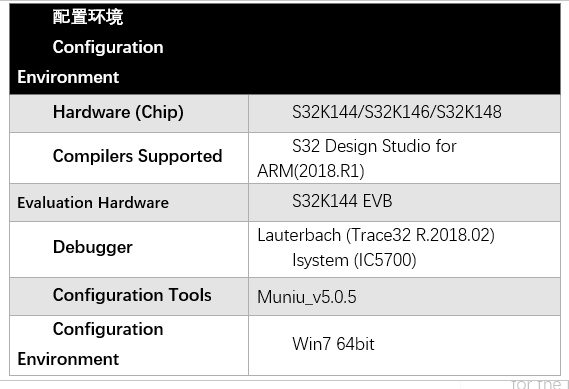Select S32 Design Studio for ARM text
Screen dimensions: 569x389
tap(357, 158)
